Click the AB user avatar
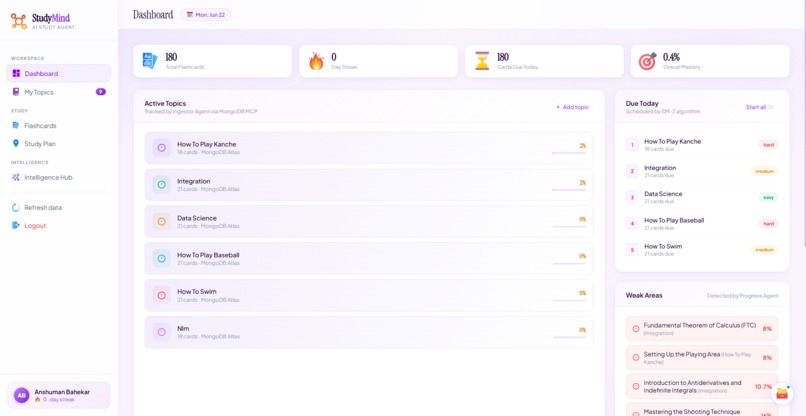 pos(21,395)
